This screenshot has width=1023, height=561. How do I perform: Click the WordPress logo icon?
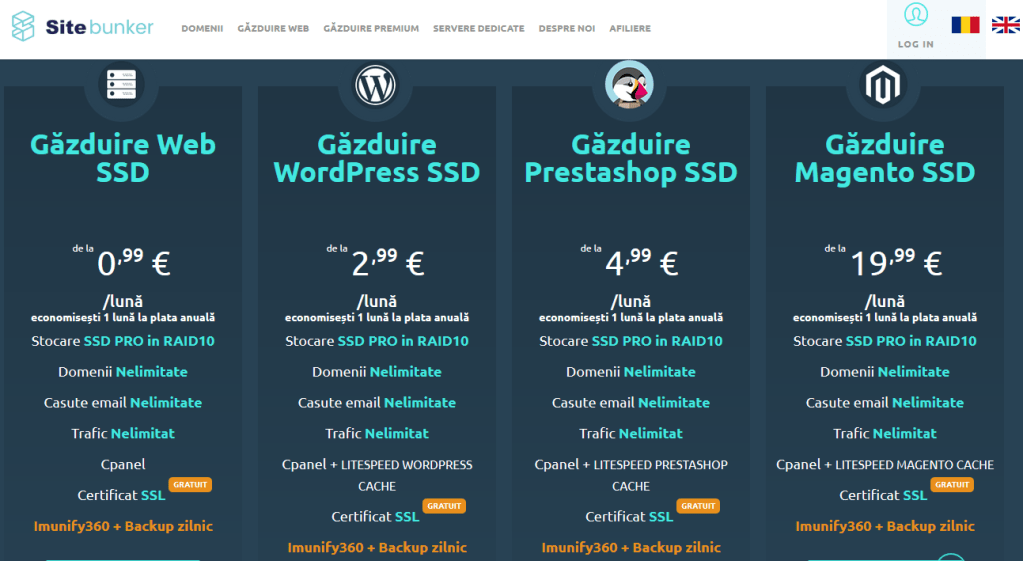click(376, 86)
